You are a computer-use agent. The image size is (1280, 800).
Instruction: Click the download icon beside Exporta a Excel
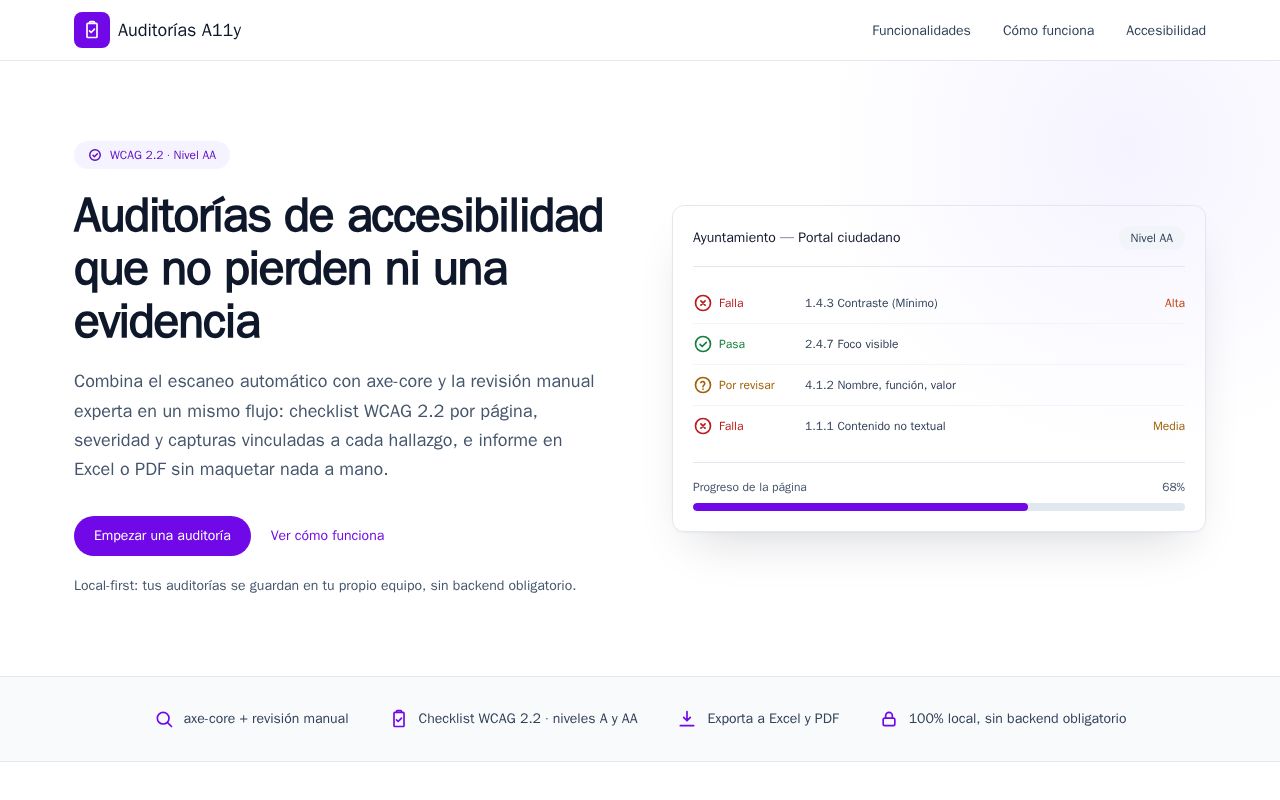[687, 719]
